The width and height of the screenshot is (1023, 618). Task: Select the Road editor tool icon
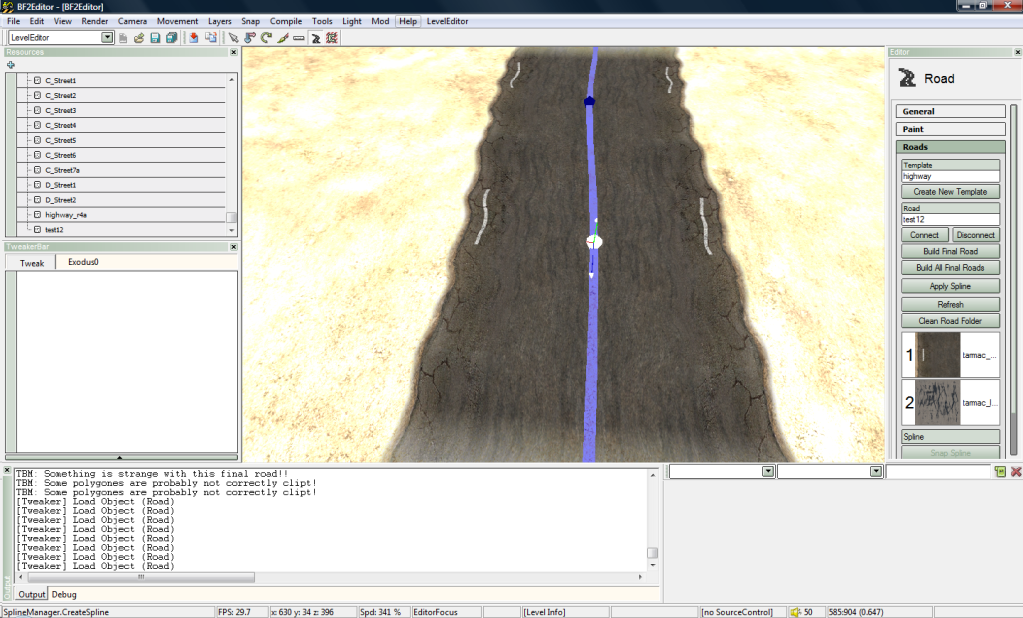tap(316, 38)
